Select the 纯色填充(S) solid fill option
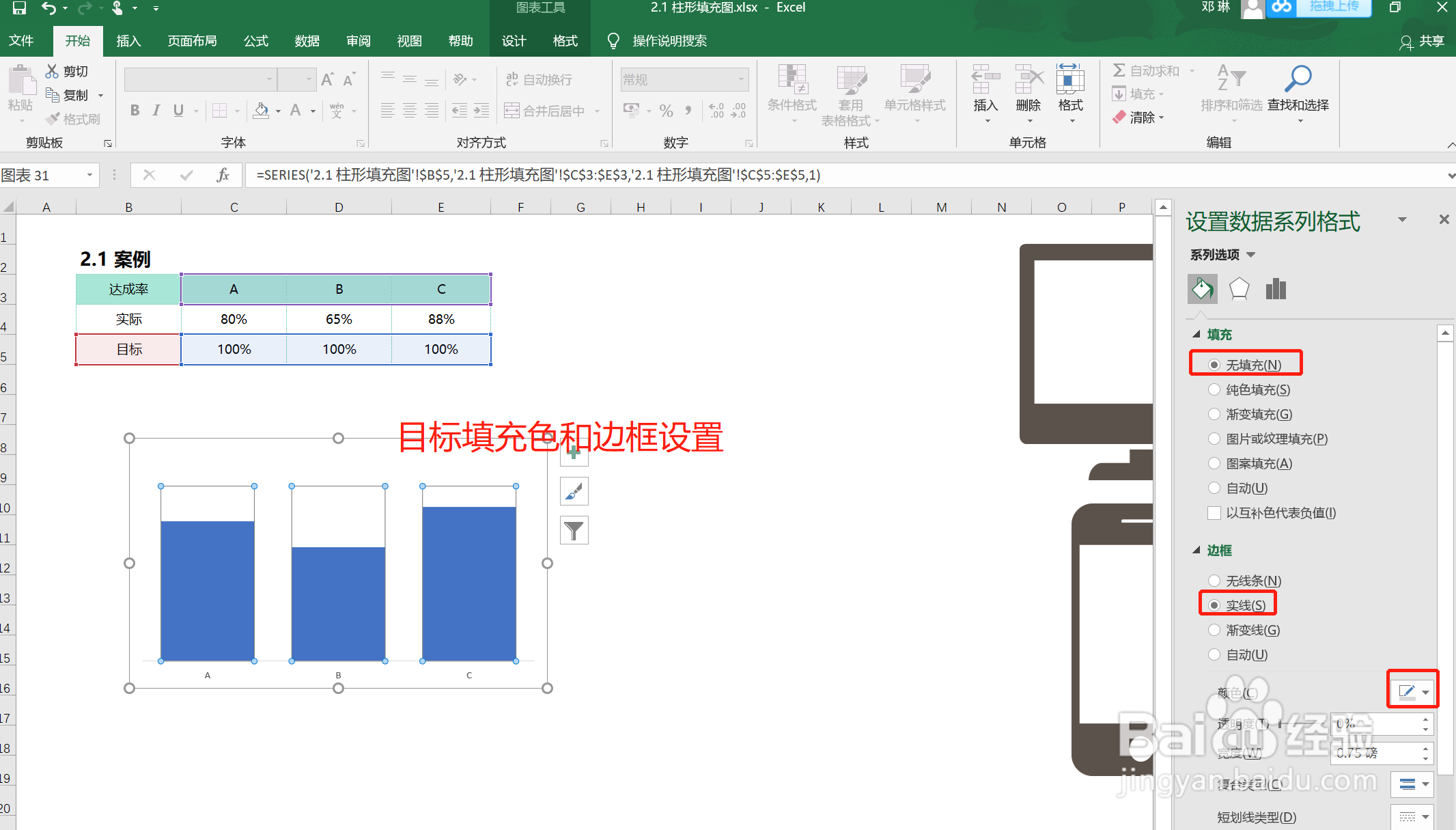Image resolution: width=1456 pixels, height=830 pixels. [1214, 389]
